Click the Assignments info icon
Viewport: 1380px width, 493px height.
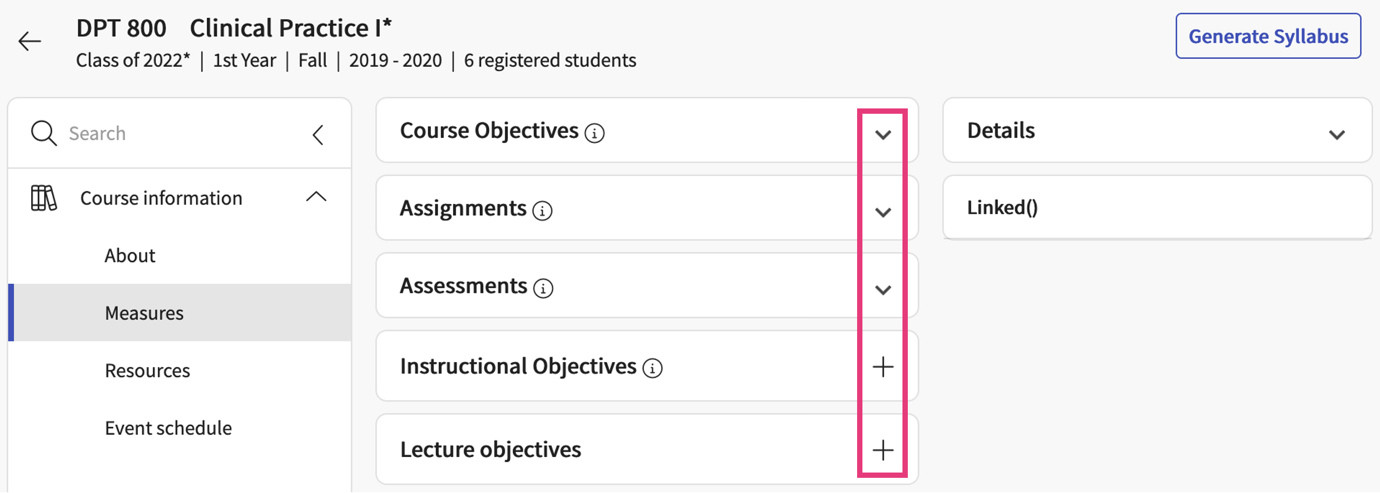coord(543,211)
